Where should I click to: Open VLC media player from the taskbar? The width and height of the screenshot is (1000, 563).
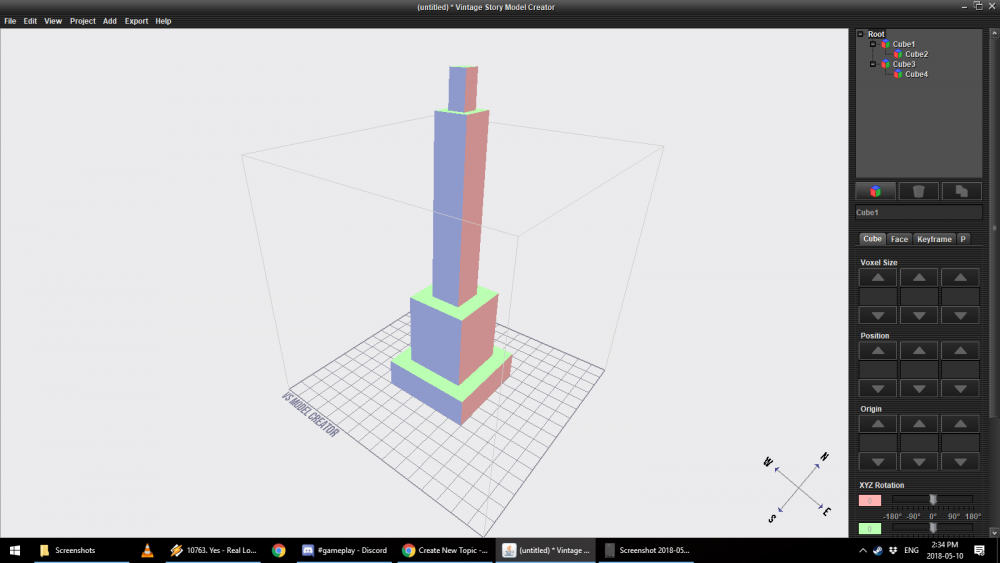[147, 550]
